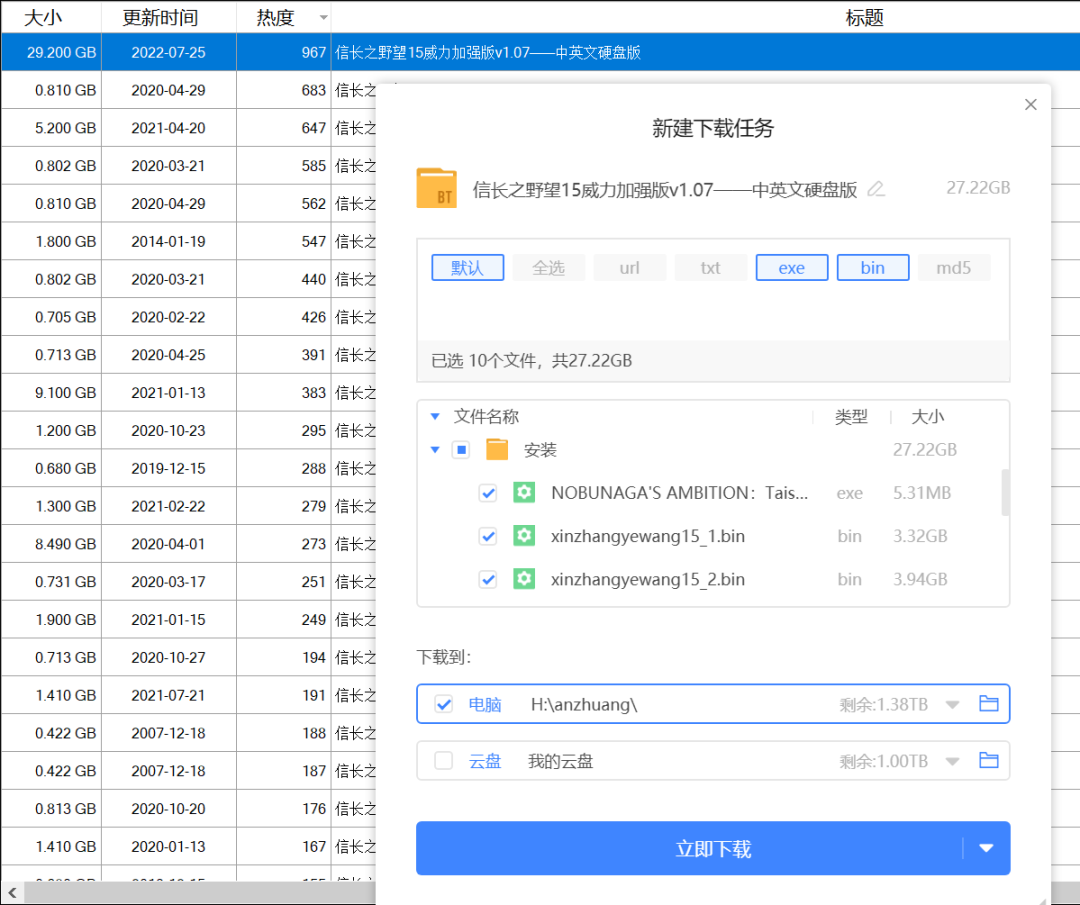Browse for a folder for the 云盘 save location

pyautogui.click(x=988, y=760)
